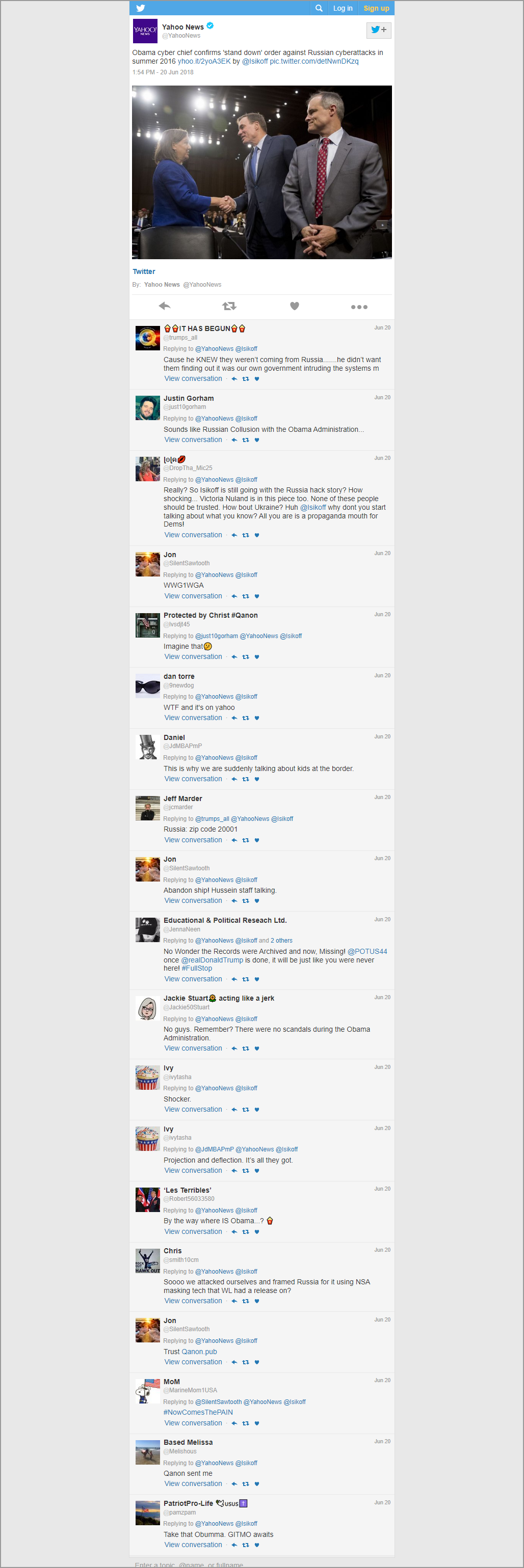
Task: Open the yhoo.it/2yoA3EK article link
Action: point(204,62)
